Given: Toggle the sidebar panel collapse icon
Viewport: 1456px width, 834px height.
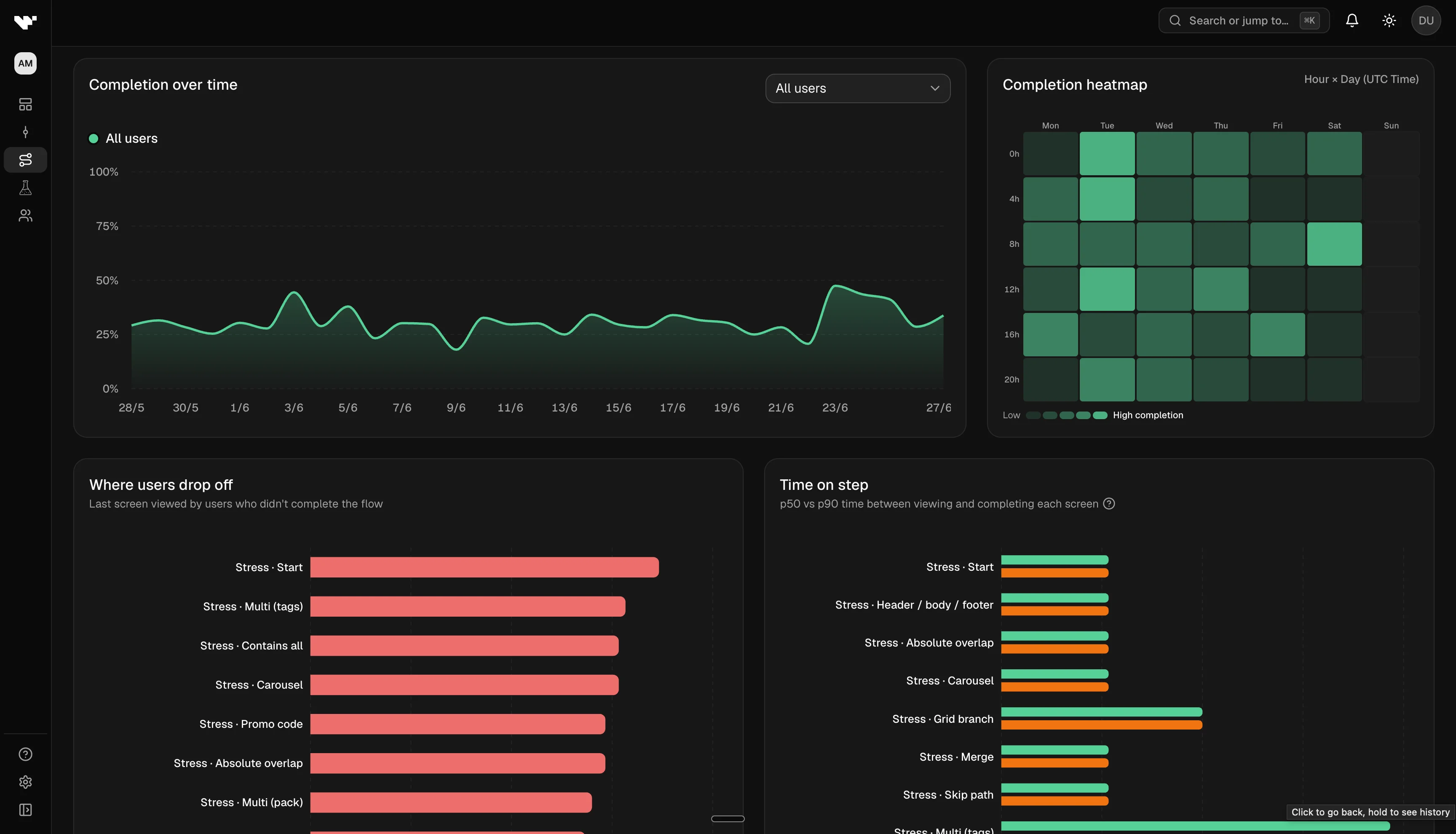Looking at the screenshot, I should 25,810.
